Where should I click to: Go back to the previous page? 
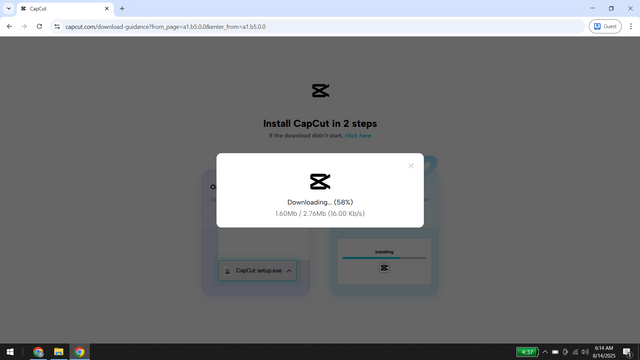(x=9, y=27)
